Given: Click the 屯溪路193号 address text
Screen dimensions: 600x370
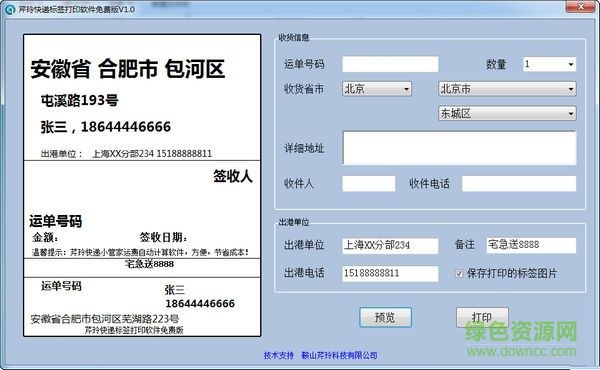Looking at the screenshot, I should click(x=80, y=101).
